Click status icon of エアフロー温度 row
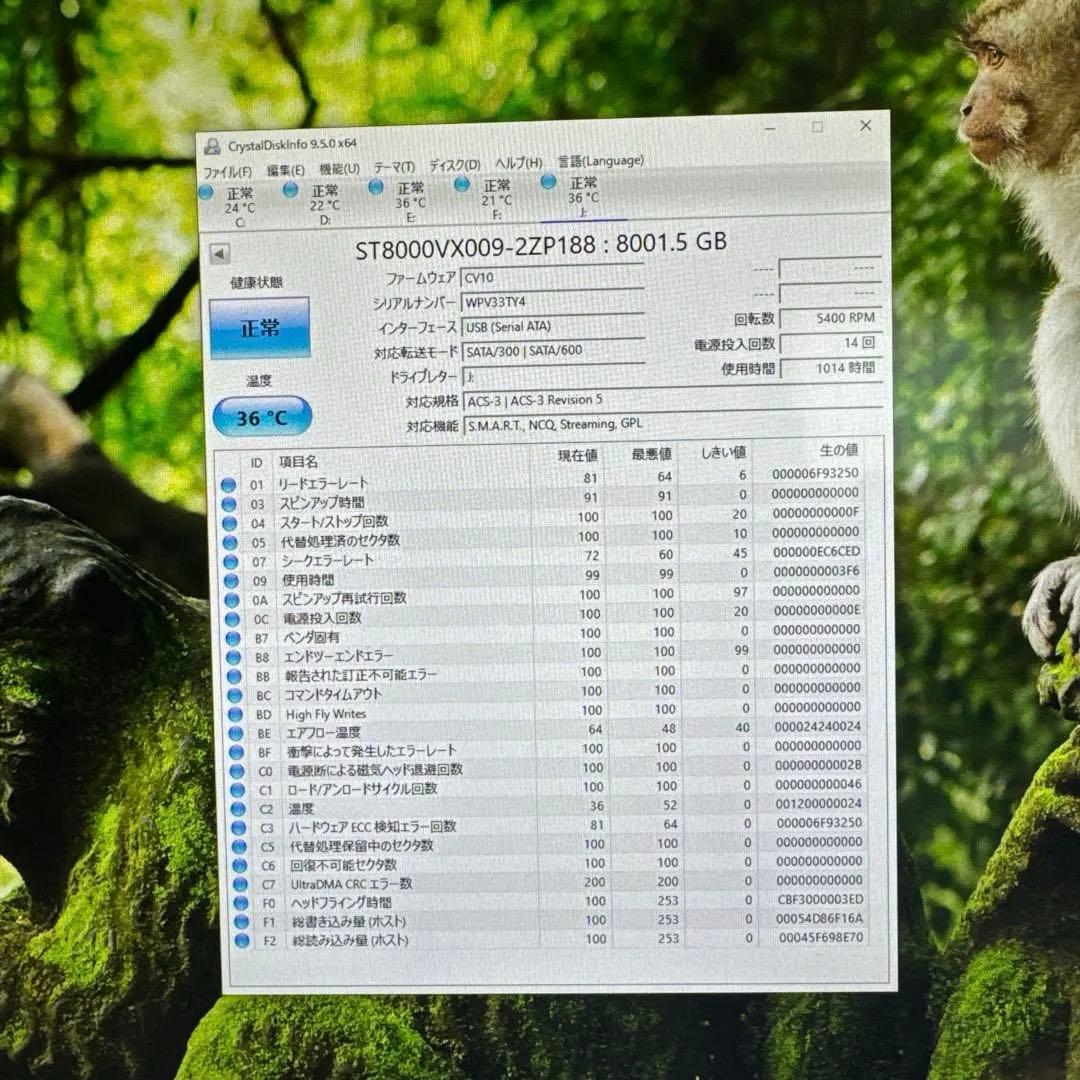This screenshot has height=1080, width=1080. click(x=236, y=734)
